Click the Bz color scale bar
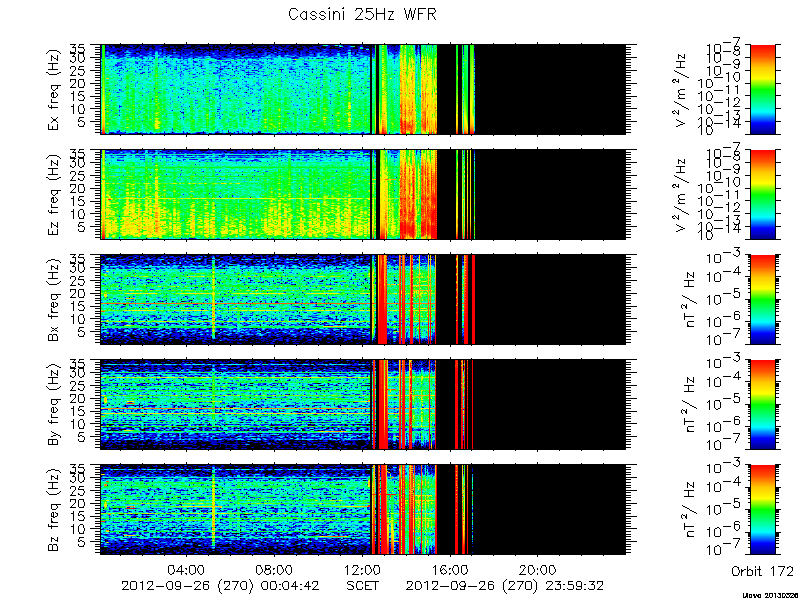 762,510
